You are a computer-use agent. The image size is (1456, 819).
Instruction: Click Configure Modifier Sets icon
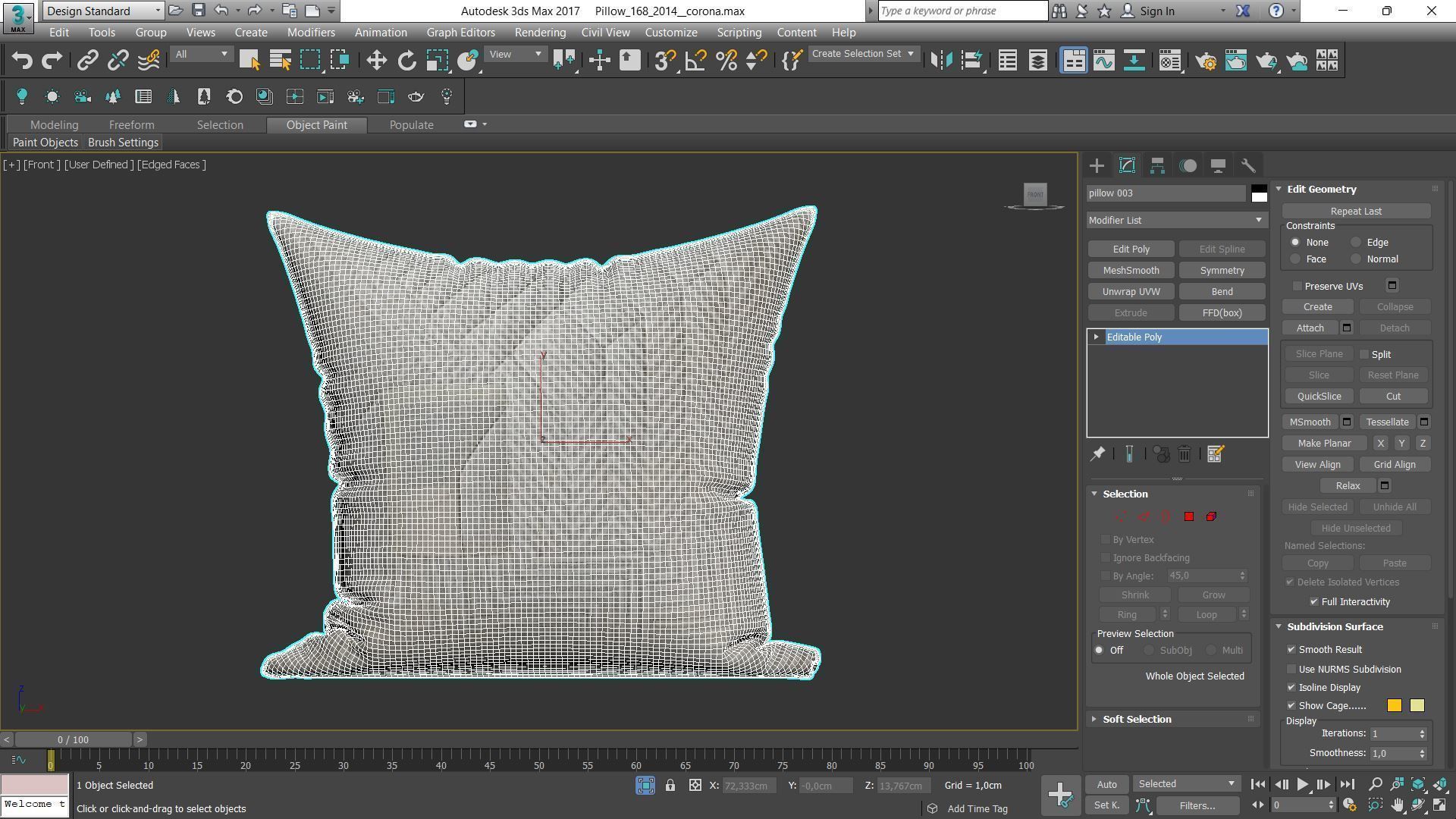coord(1215,454)
